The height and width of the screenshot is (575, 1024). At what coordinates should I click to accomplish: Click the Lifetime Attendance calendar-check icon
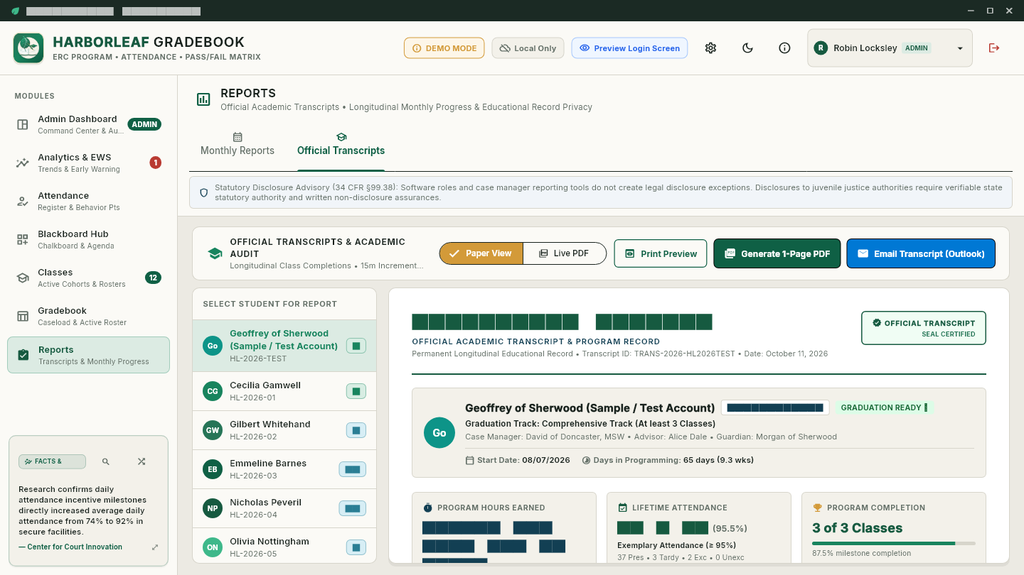(x=622, y=508)
